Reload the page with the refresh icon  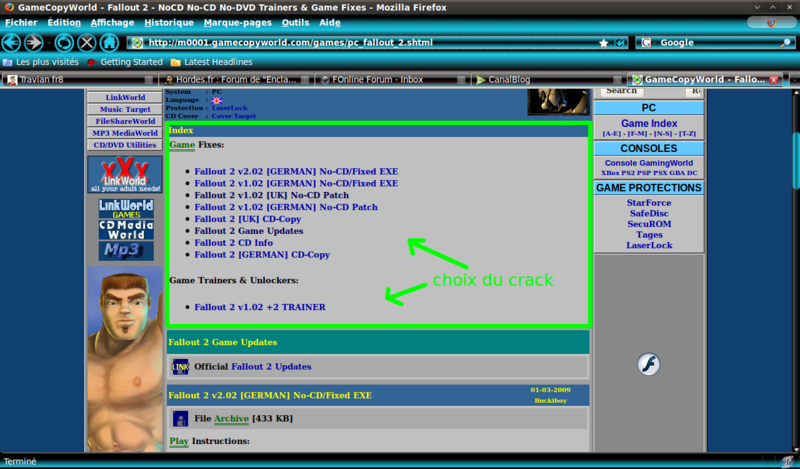point(64,42)
